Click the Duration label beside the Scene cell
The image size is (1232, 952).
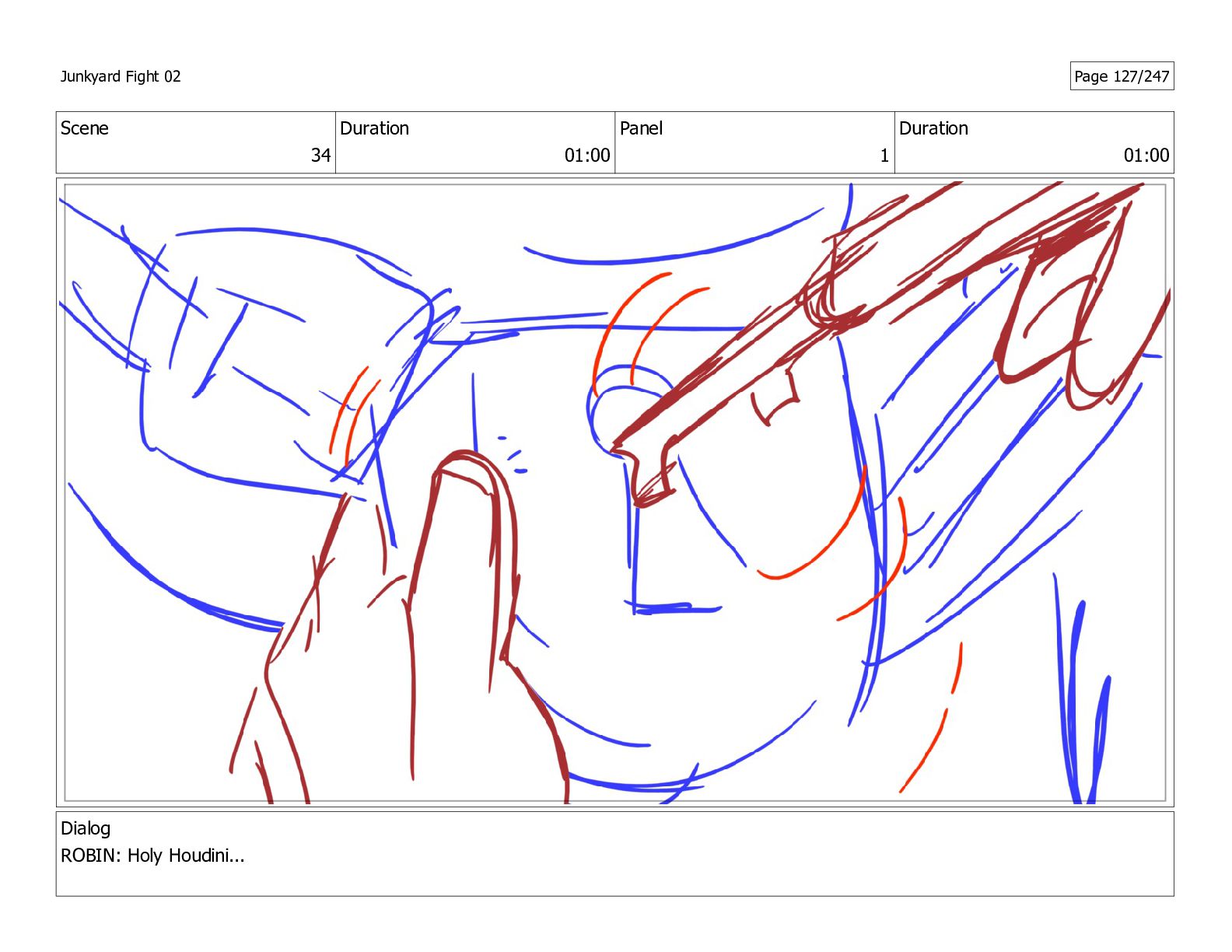(x=374, y=128)
